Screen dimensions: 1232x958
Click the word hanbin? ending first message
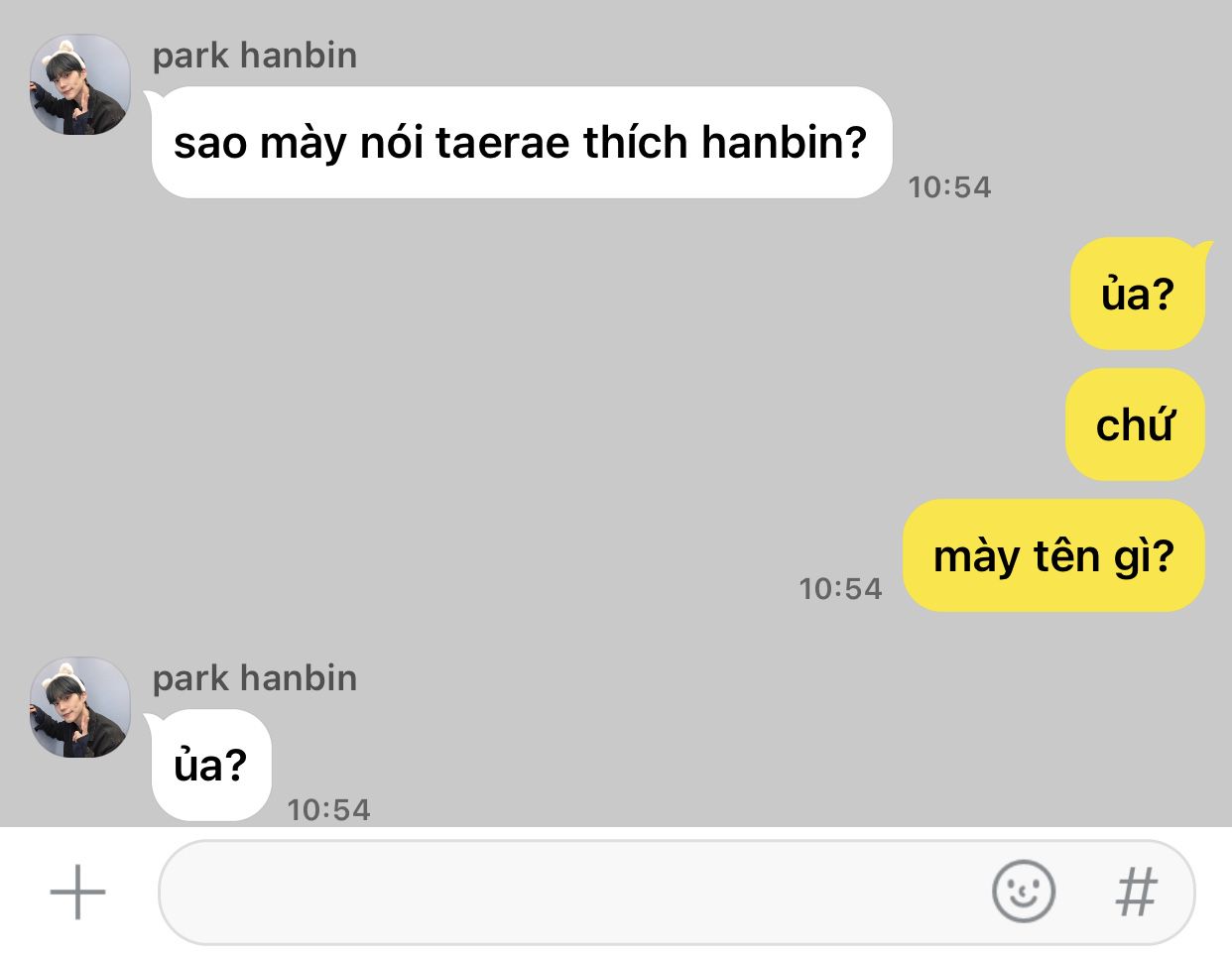[785, 143]
